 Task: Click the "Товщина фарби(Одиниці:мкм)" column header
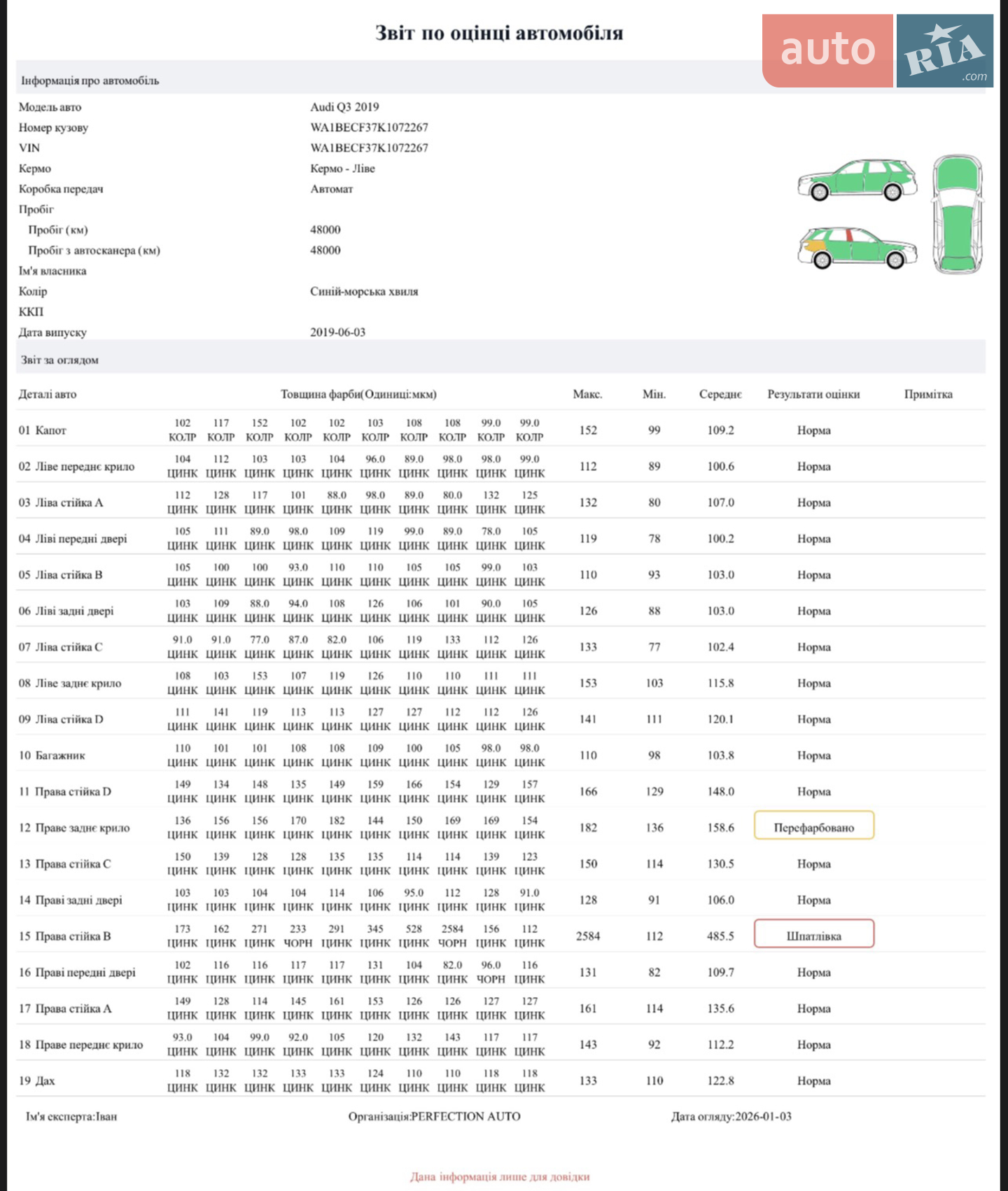(358, 394)
